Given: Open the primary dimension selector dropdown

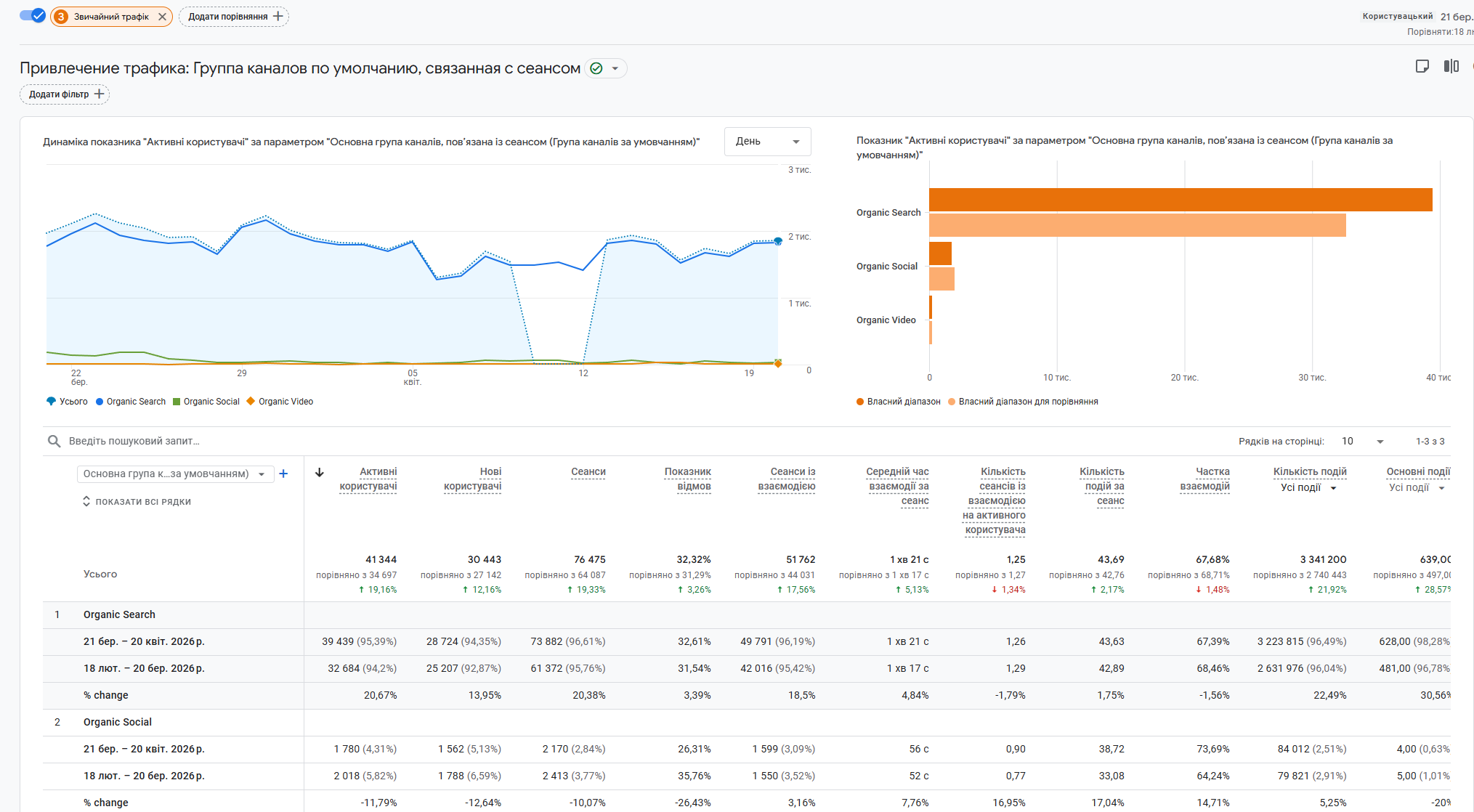Looking at the screenshot, I should [174, 474].
